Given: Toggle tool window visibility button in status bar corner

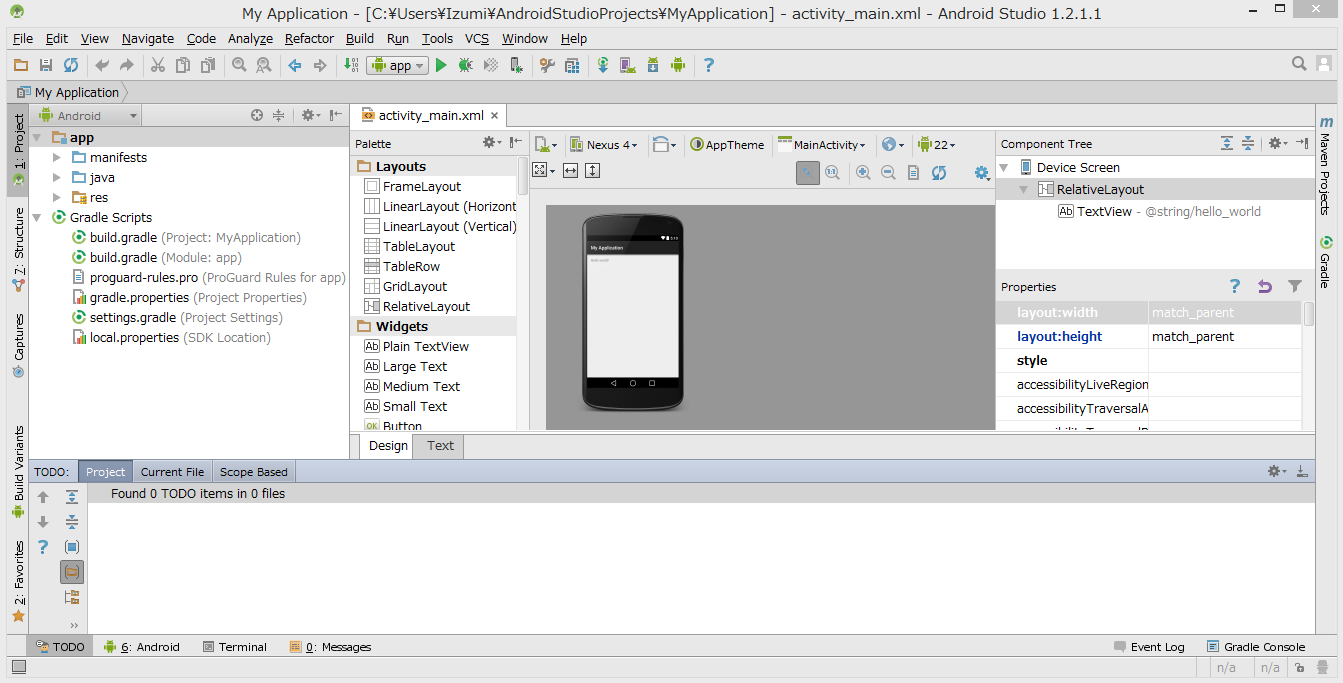Looking at the screenshot, I should 19,667.
